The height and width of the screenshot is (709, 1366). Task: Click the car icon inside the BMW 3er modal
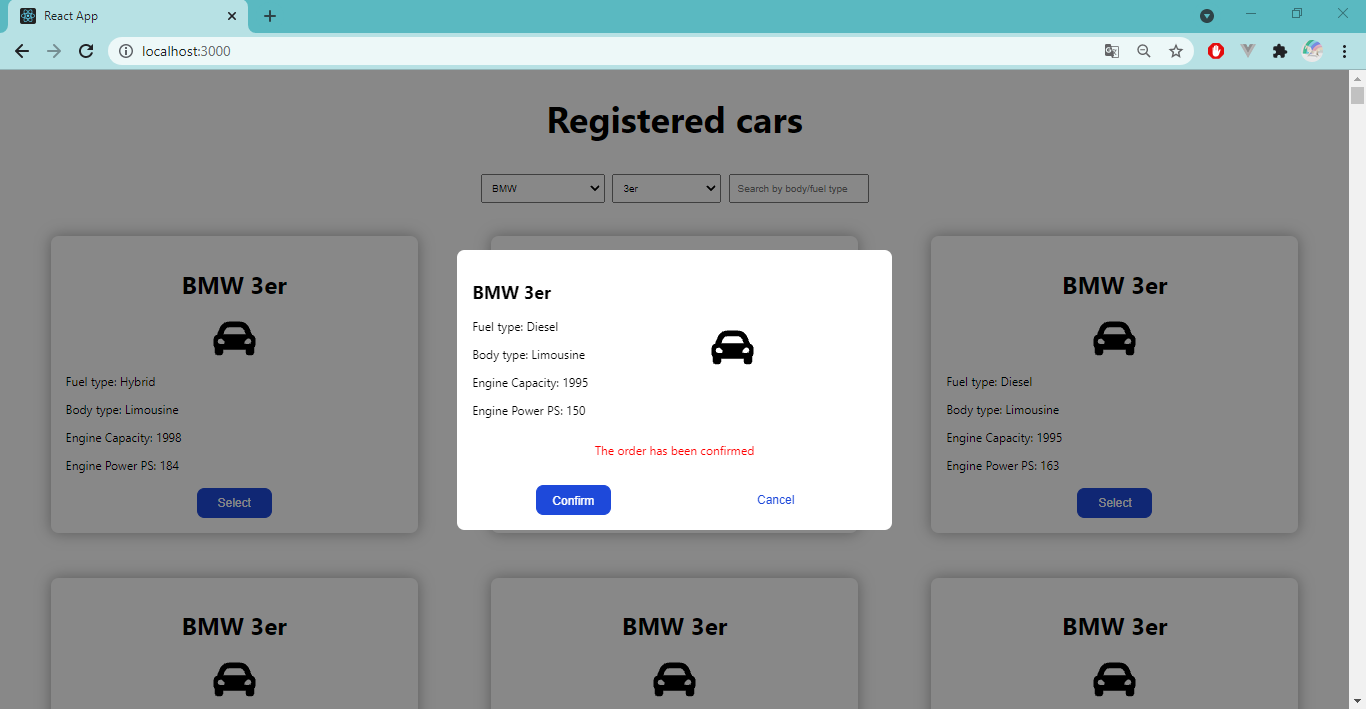[732, 347]
